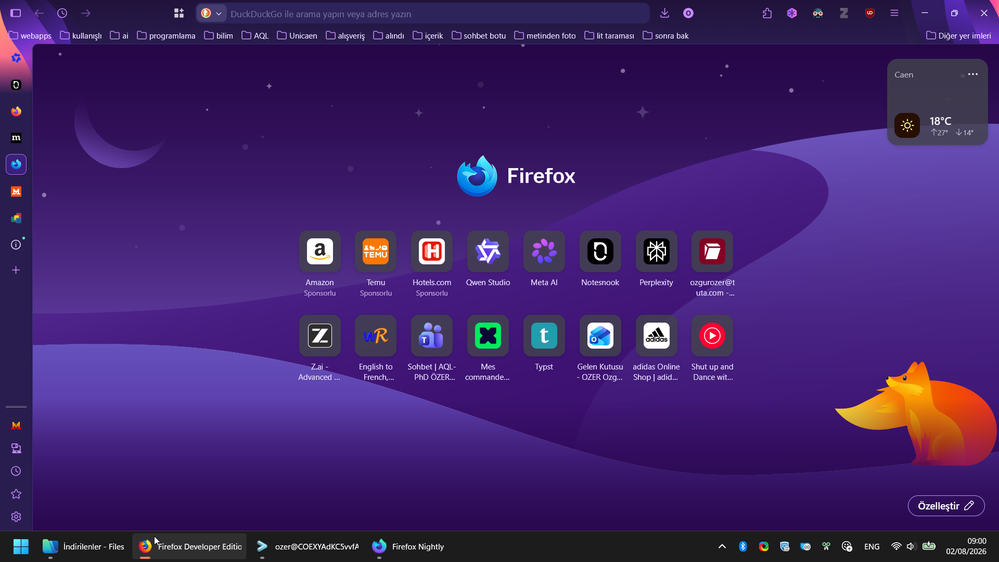
Task: Open DuckDuckGo search engine dropdown
Action: tap(212, 13)
